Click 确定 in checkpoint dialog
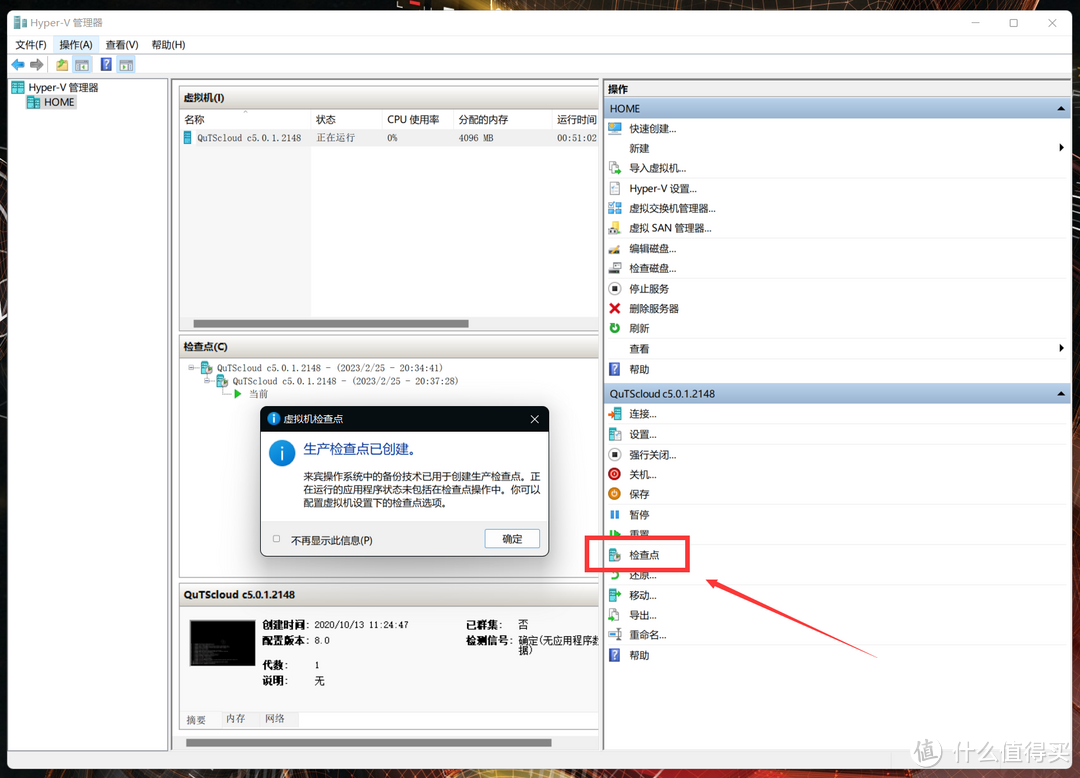 click(x=512, y=539)
